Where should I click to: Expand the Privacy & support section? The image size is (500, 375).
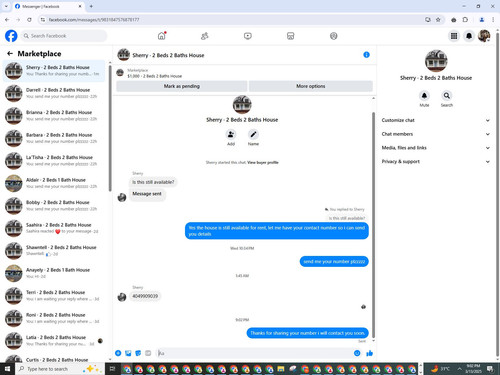(436, 161)
